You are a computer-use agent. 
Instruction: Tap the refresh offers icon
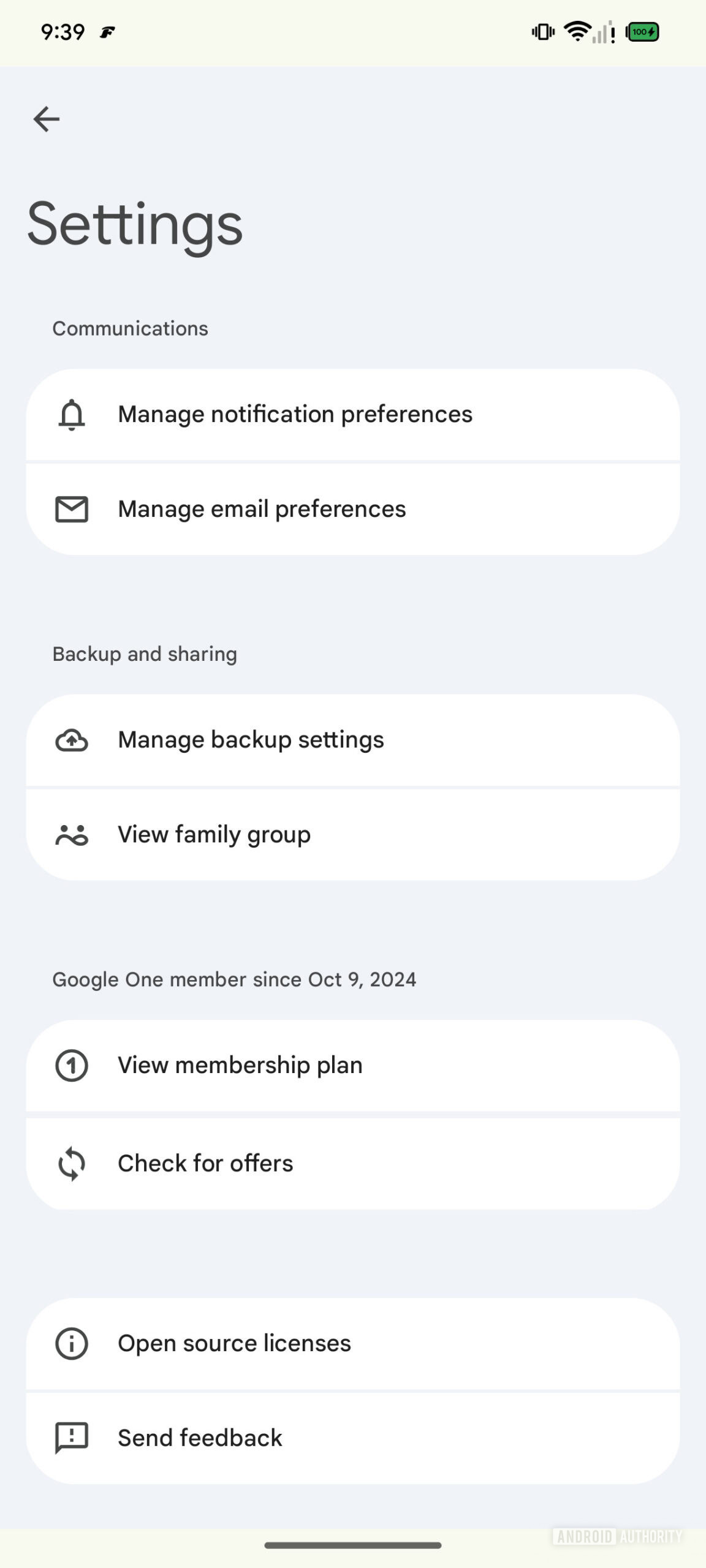[72, 1163]
